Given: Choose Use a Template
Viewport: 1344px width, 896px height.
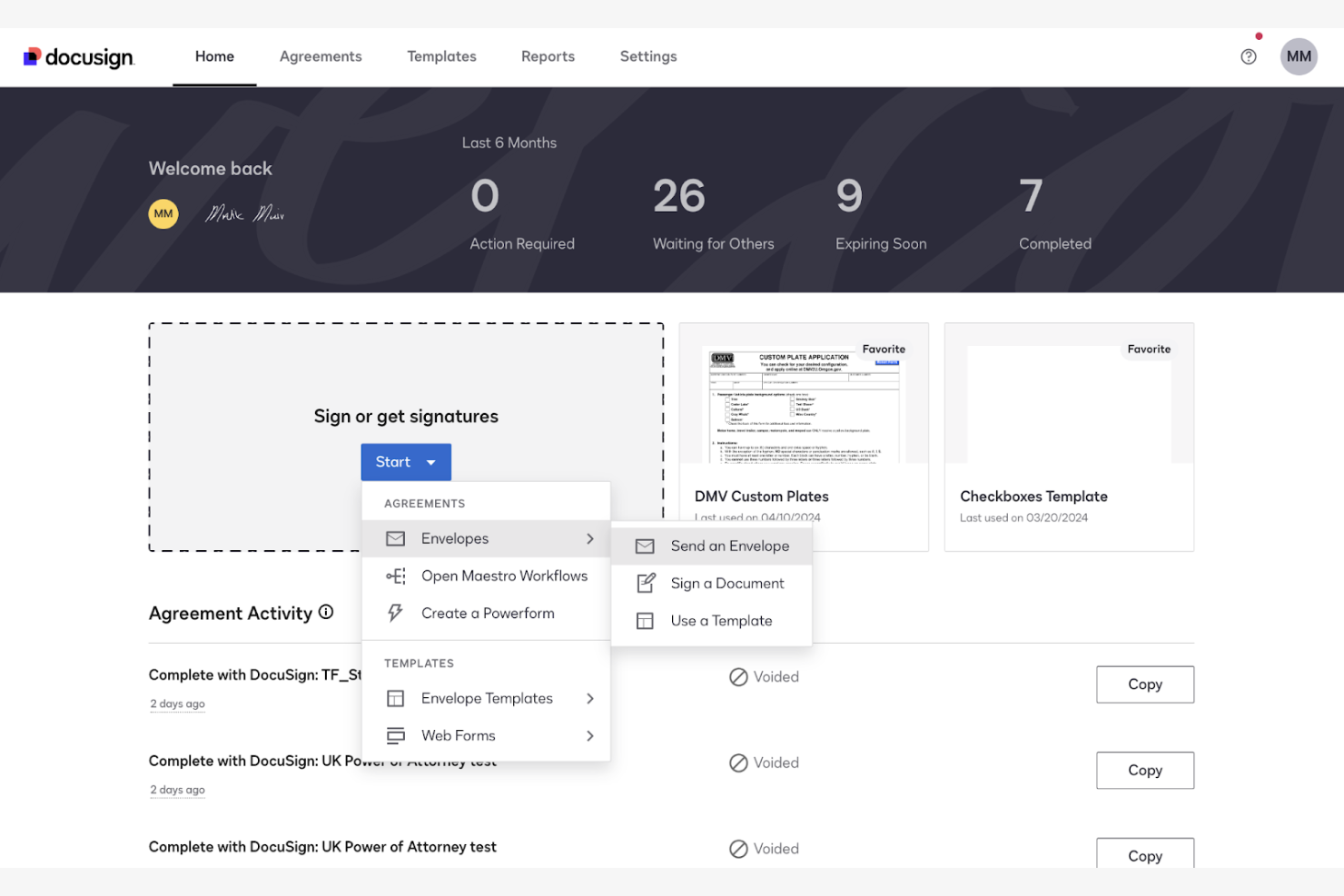Looking at the screenshot, I should [712, 621].
